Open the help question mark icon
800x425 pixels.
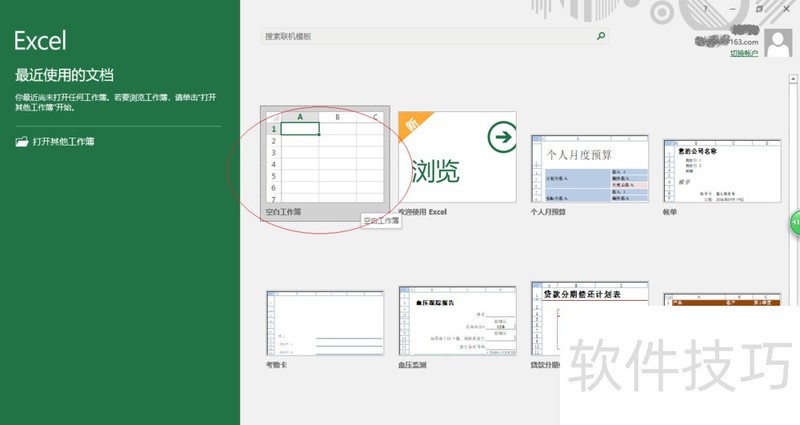(706, 9)
